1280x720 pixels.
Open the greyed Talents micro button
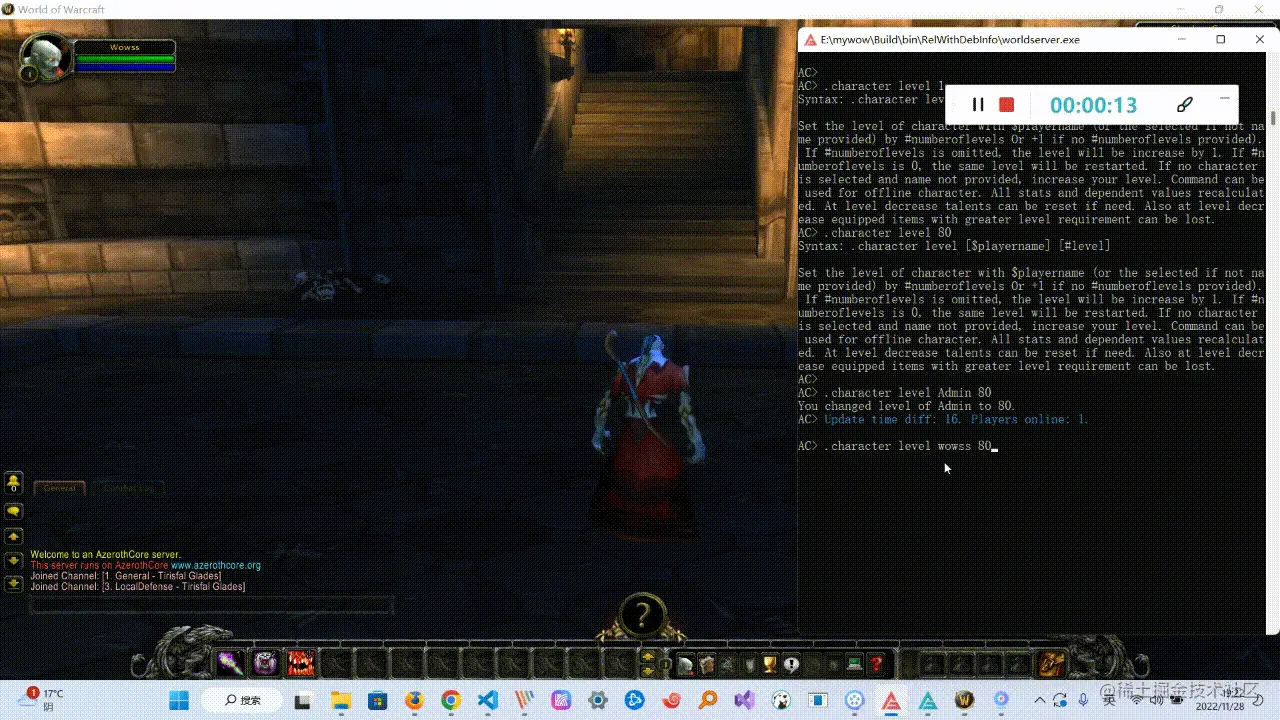pos(728,664)
